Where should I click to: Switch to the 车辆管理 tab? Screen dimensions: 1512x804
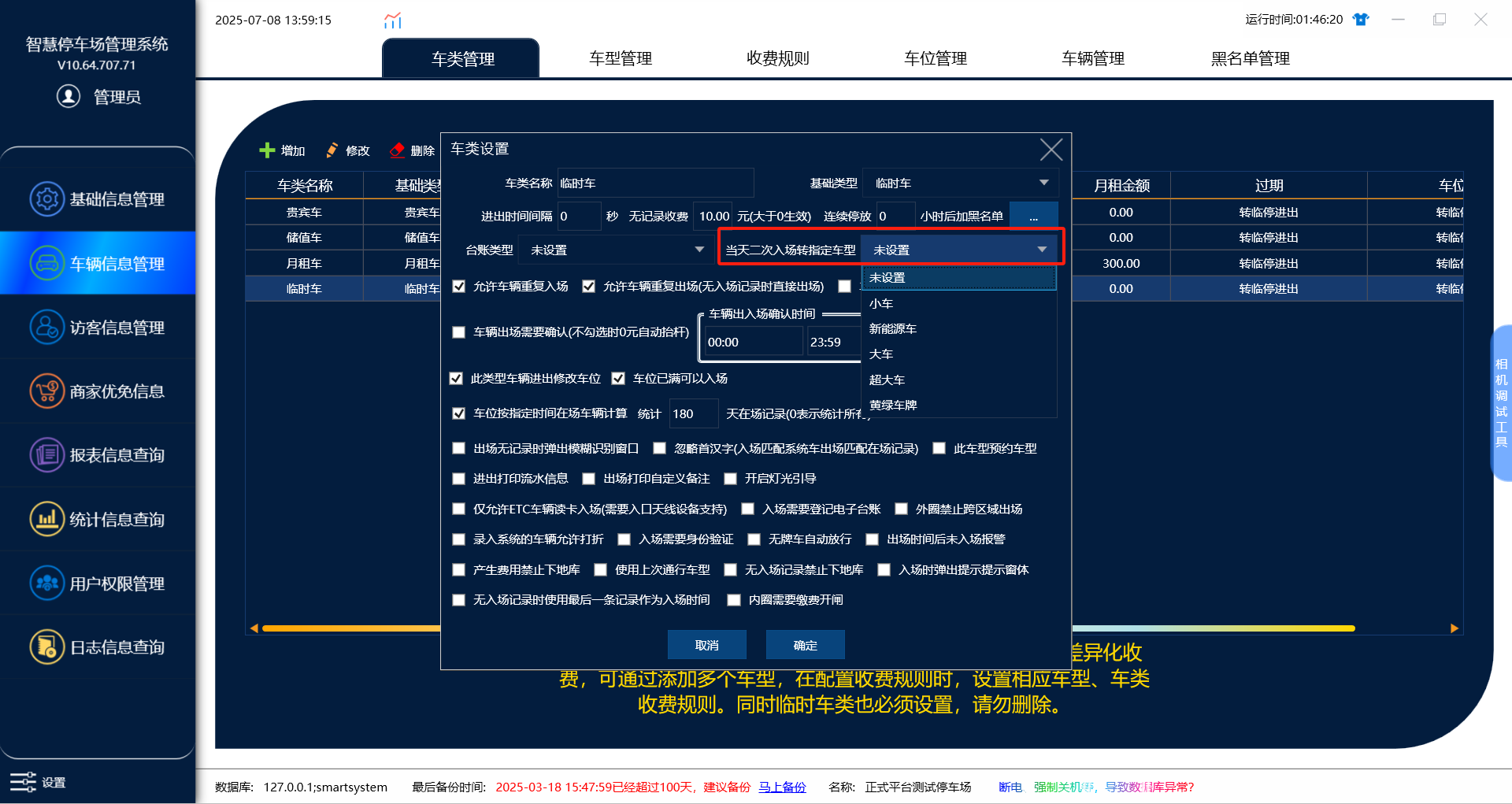[1093, 58]
